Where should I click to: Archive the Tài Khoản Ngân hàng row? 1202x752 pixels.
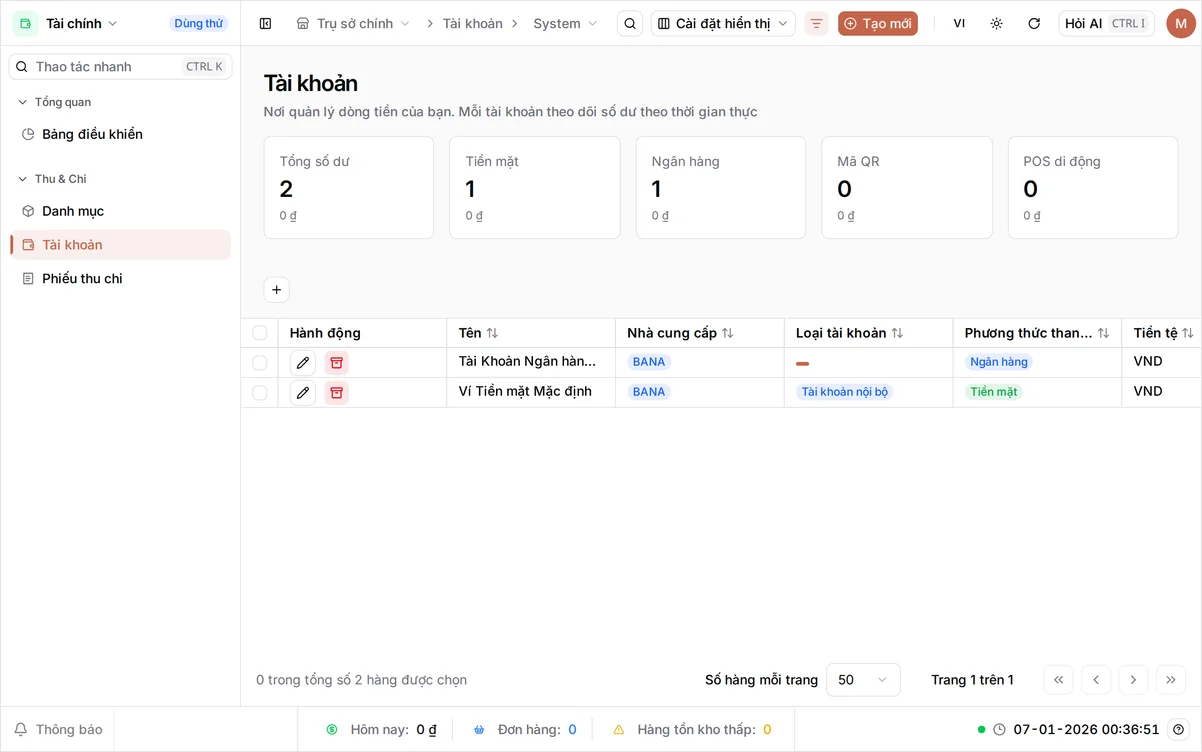pos(337,363)
